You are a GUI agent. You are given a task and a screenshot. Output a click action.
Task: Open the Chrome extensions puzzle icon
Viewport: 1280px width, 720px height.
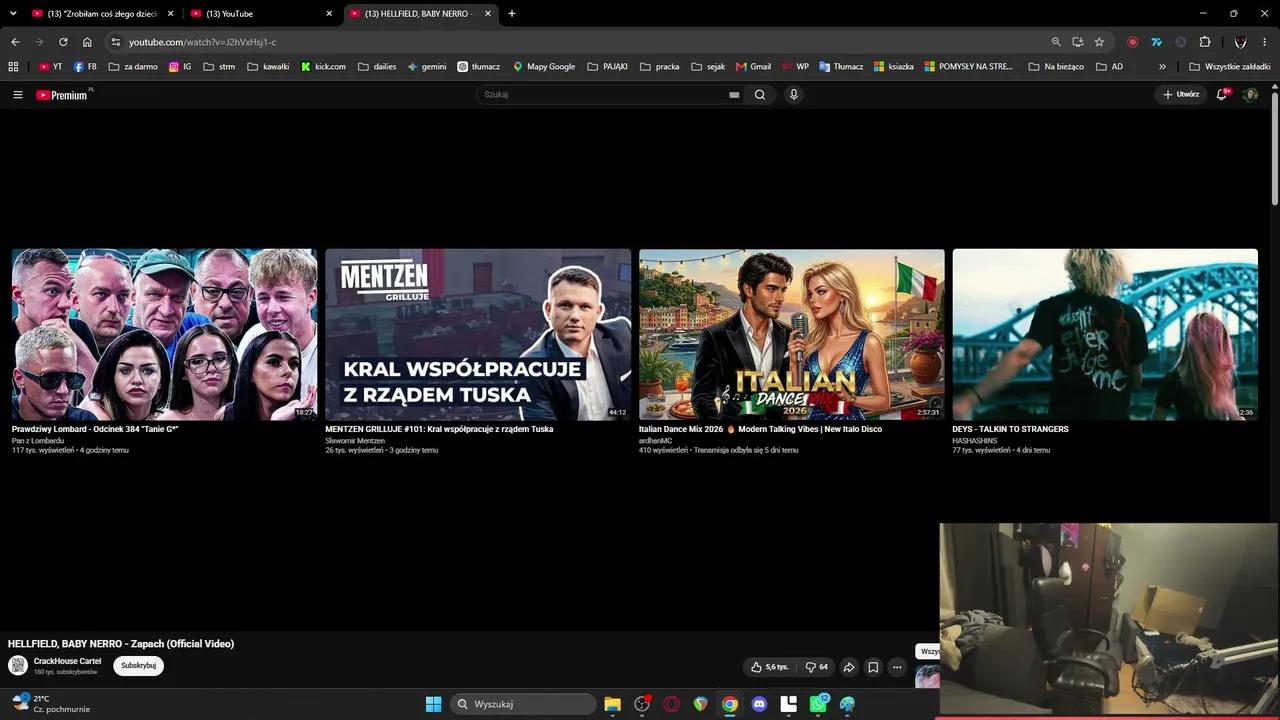click(1205, 42)
